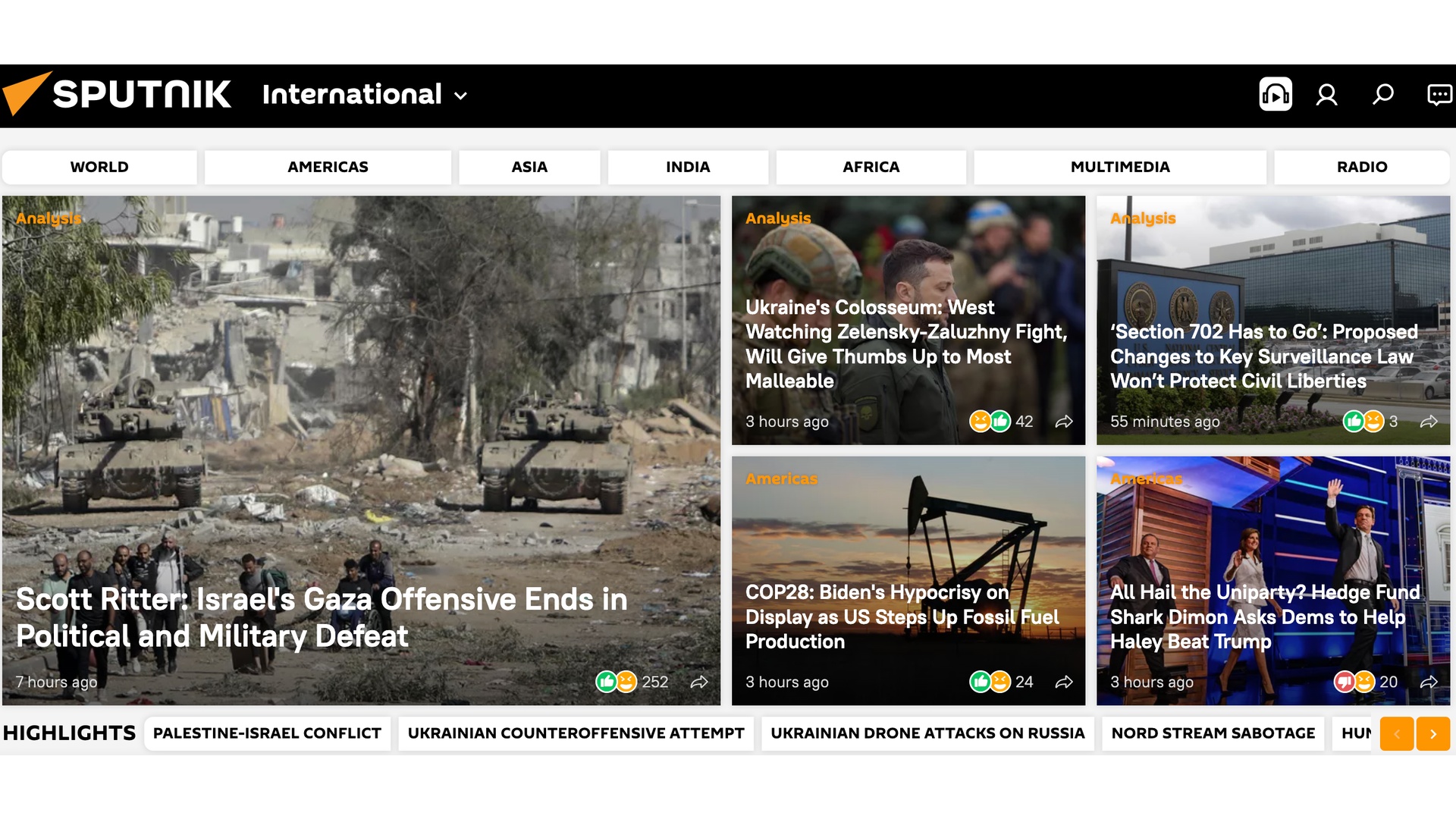This screenshot has height=819, width=1456.
Task: Open UKRAINIAN DRONE ATTACKS ON RUSSIA highlight
Action: tap(927, 733)
